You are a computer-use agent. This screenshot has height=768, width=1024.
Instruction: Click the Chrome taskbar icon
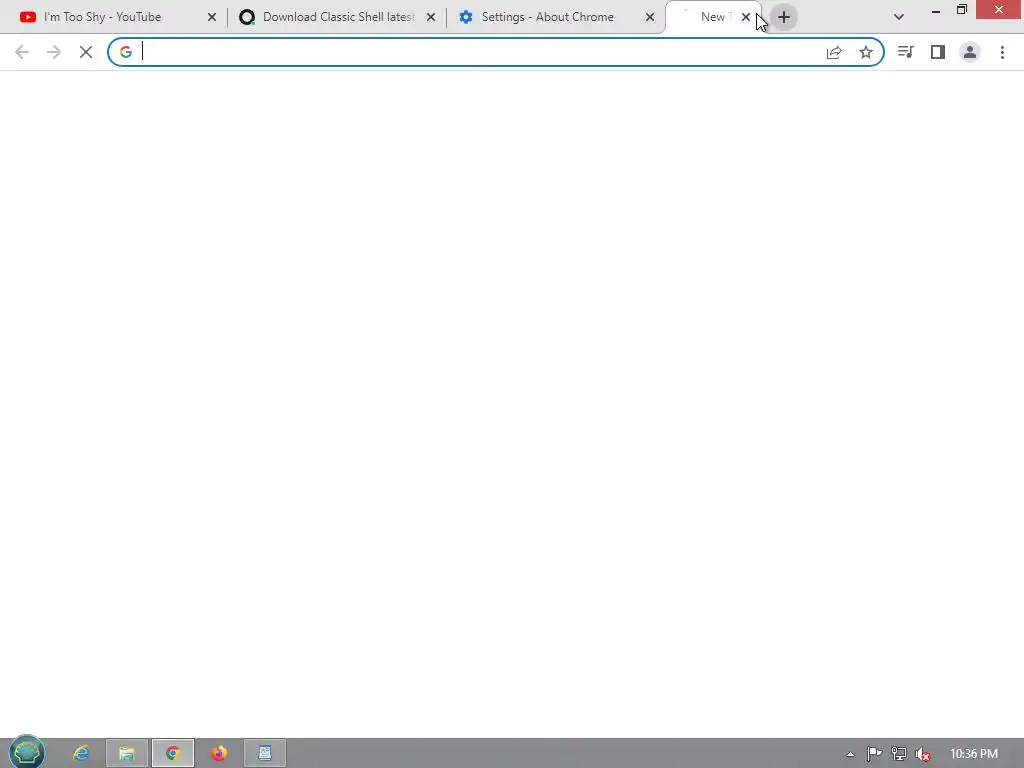coord(173,753)
